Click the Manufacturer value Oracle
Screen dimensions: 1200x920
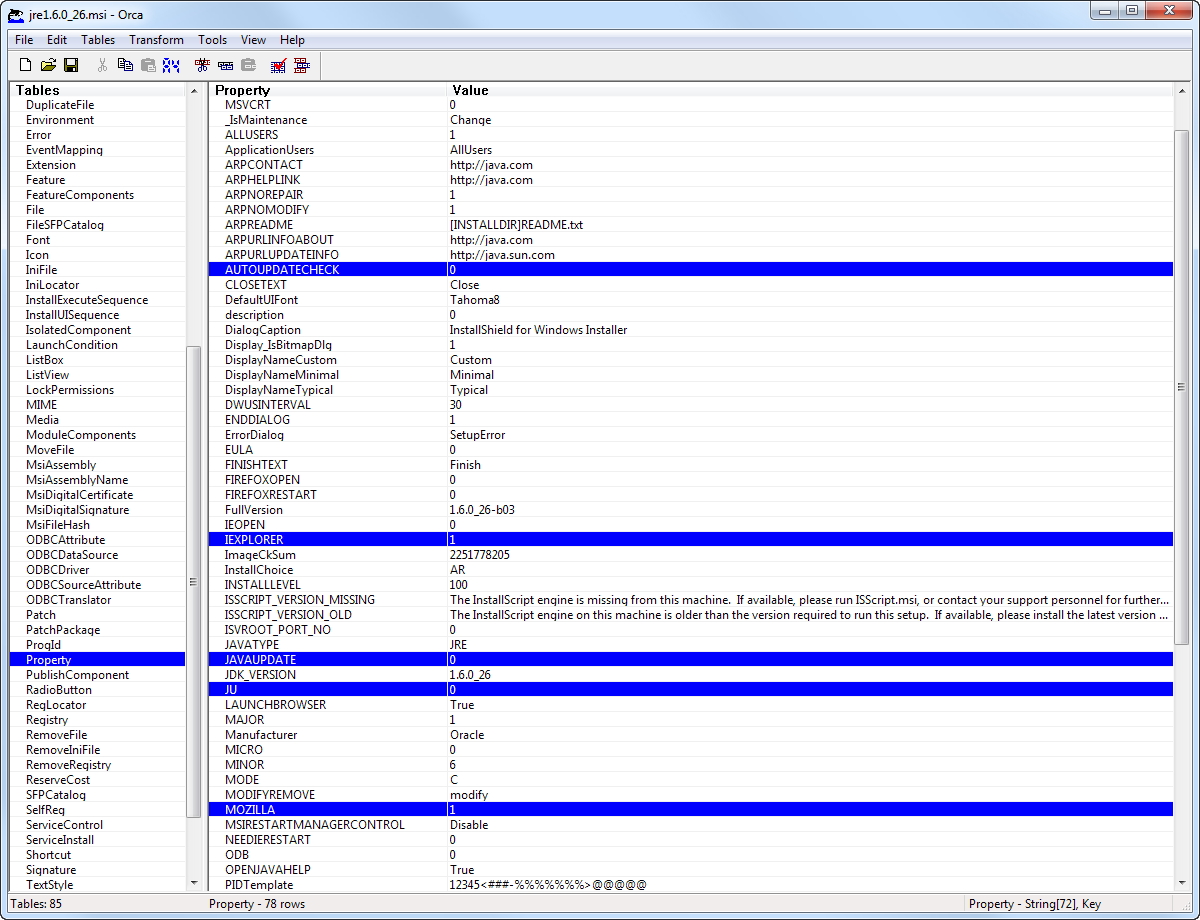pos(467,735)
